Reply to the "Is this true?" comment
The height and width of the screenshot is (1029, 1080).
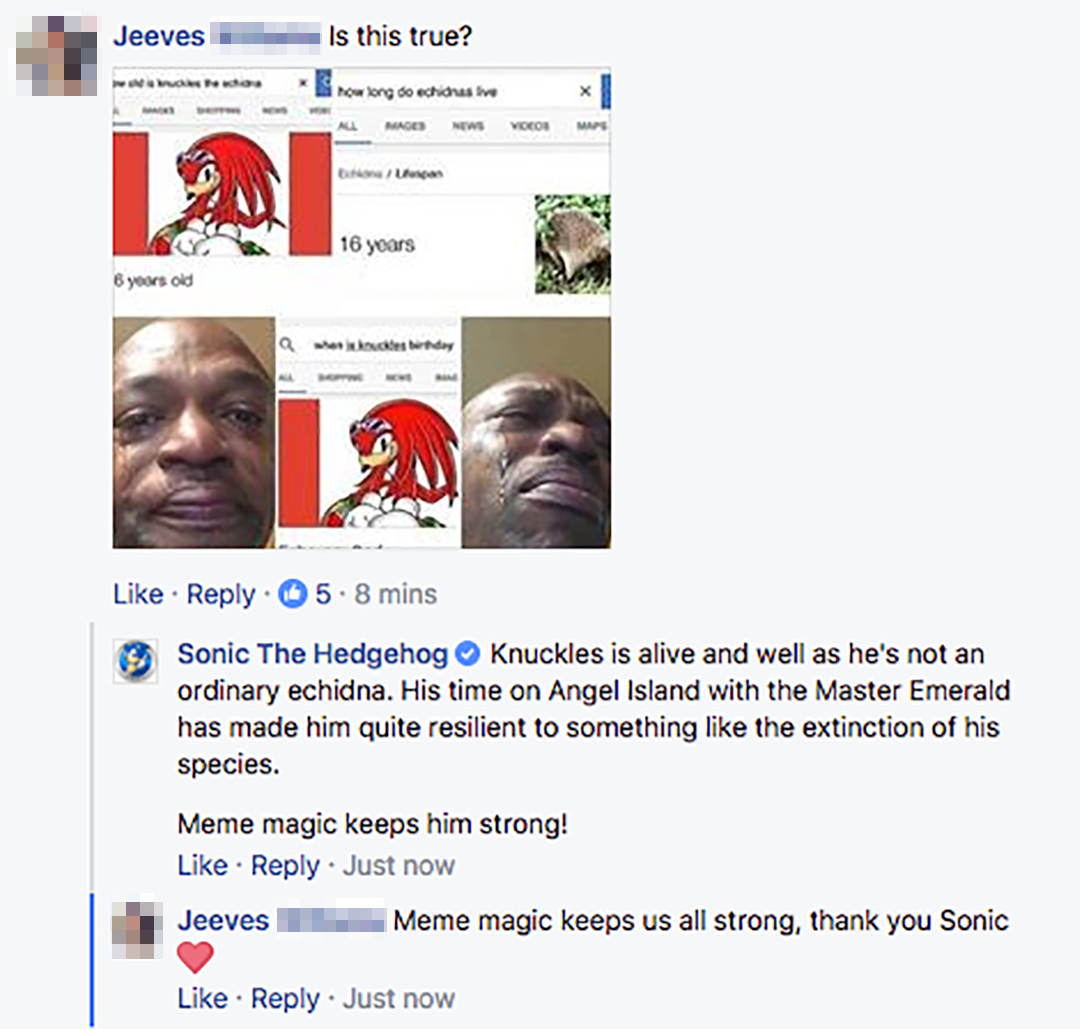click(x=221, y=594)
